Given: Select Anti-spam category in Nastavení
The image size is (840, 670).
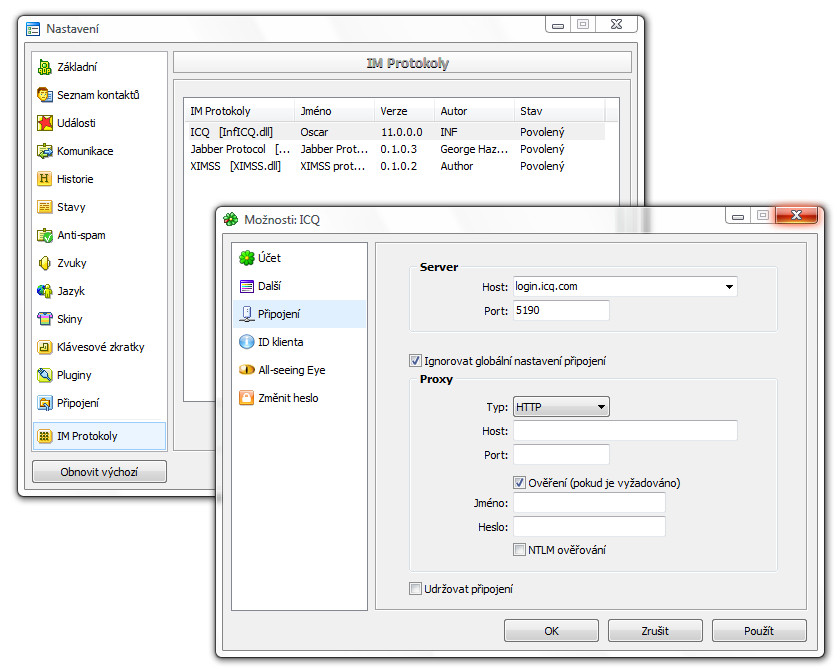Looking at the screenshot, I should 100,235.
